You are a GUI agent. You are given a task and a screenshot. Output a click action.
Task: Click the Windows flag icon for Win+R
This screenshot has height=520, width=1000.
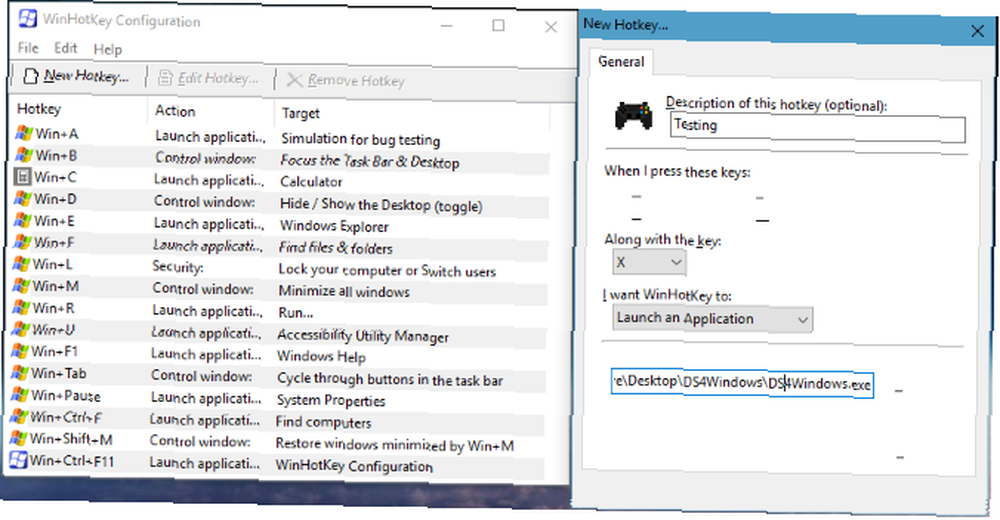pyautogui.click(x=21, y=308)
